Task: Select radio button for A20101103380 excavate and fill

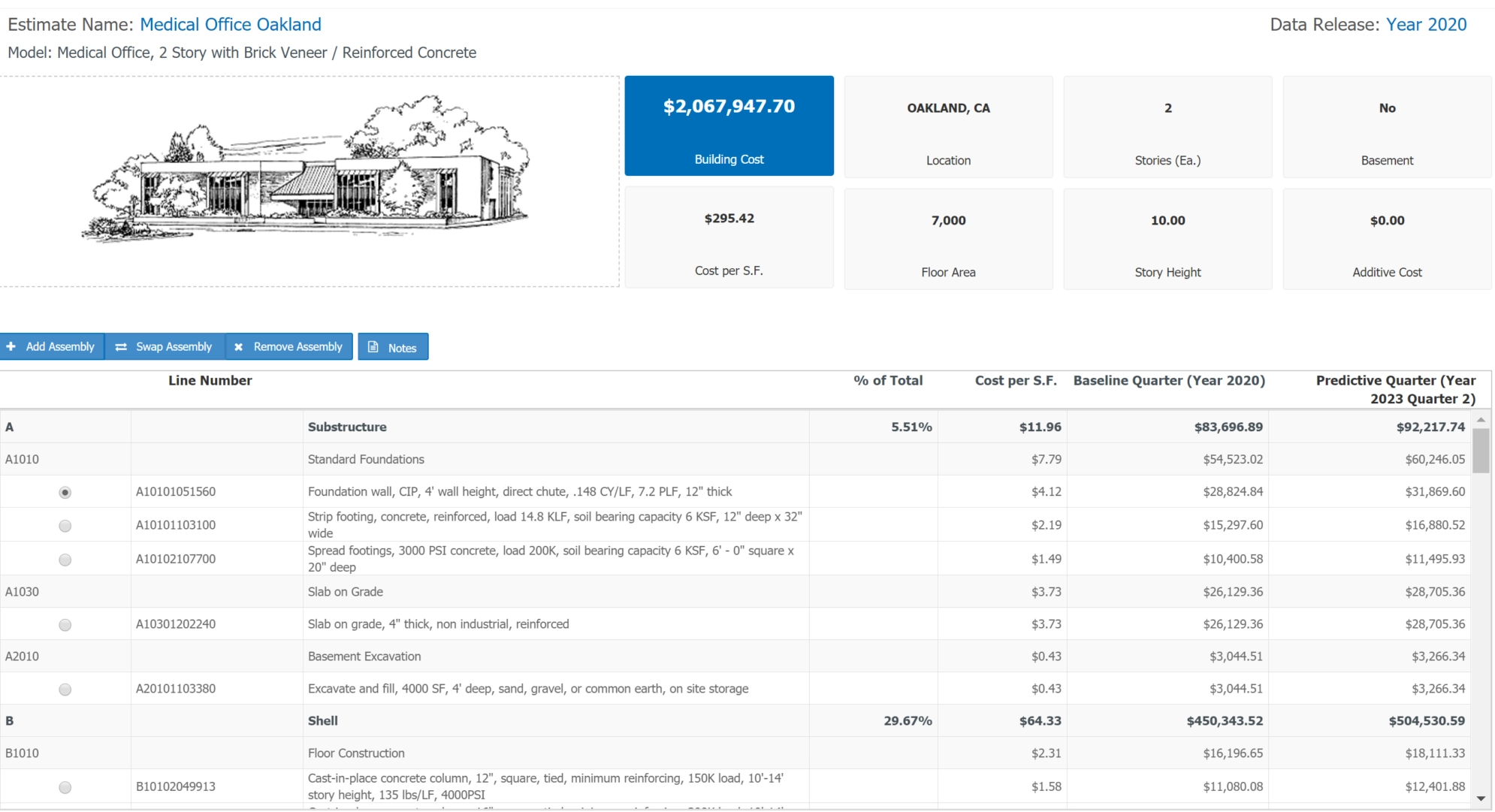Action: tap(64, 688)
